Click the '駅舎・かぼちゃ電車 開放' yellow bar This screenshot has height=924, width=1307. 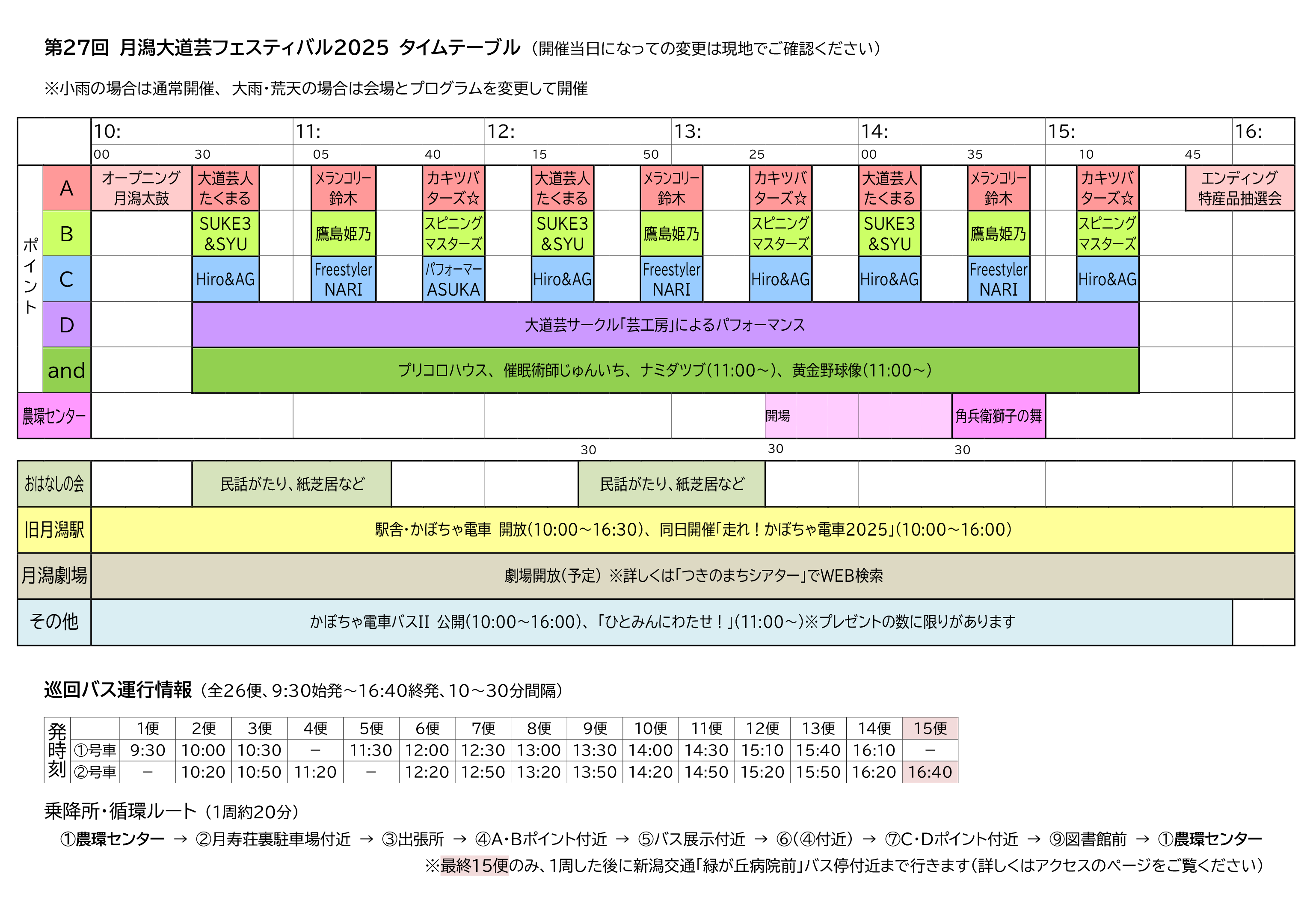point(693,530)
